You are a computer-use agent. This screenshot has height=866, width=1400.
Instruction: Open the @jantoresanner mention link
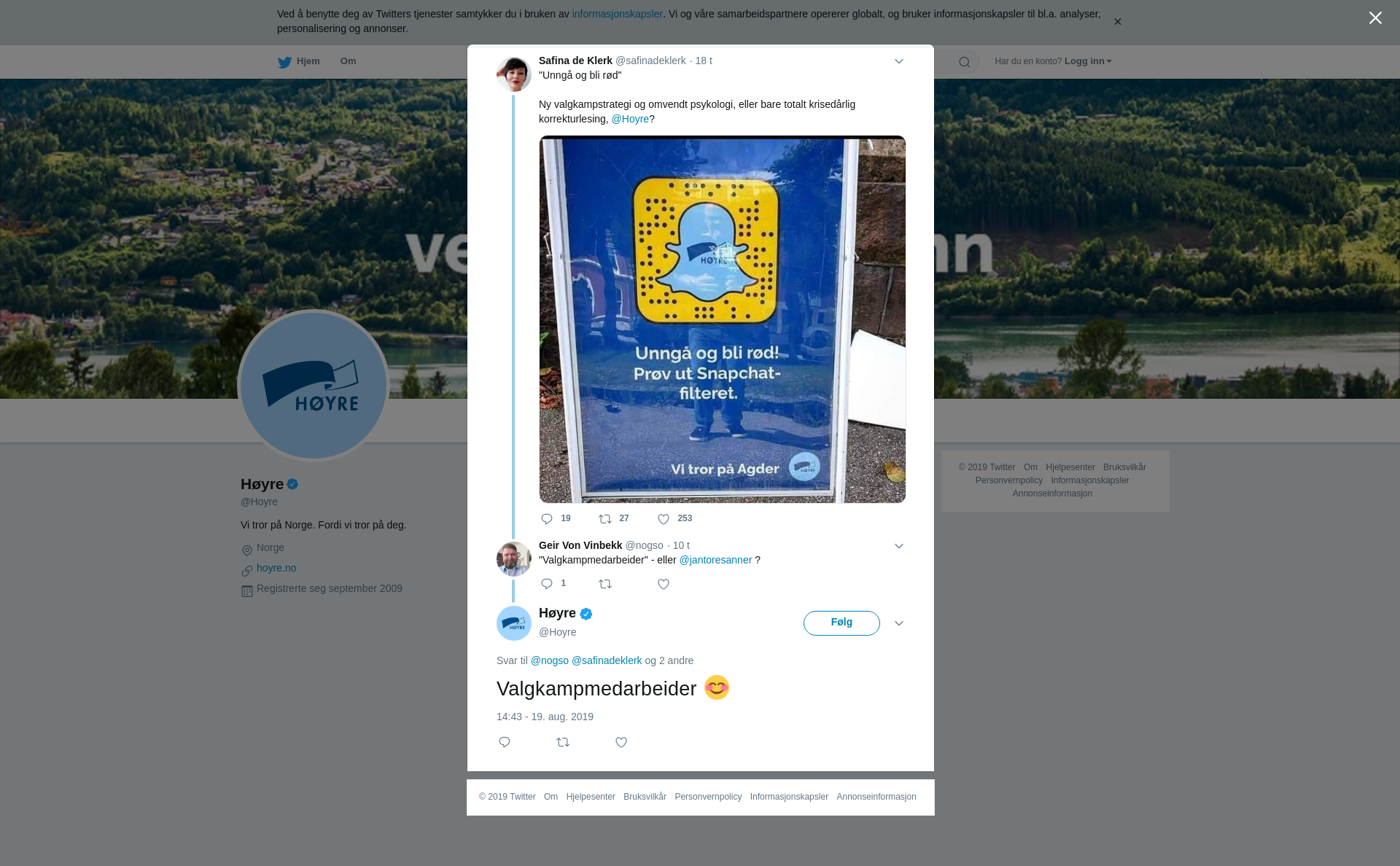tap(715, 560)
